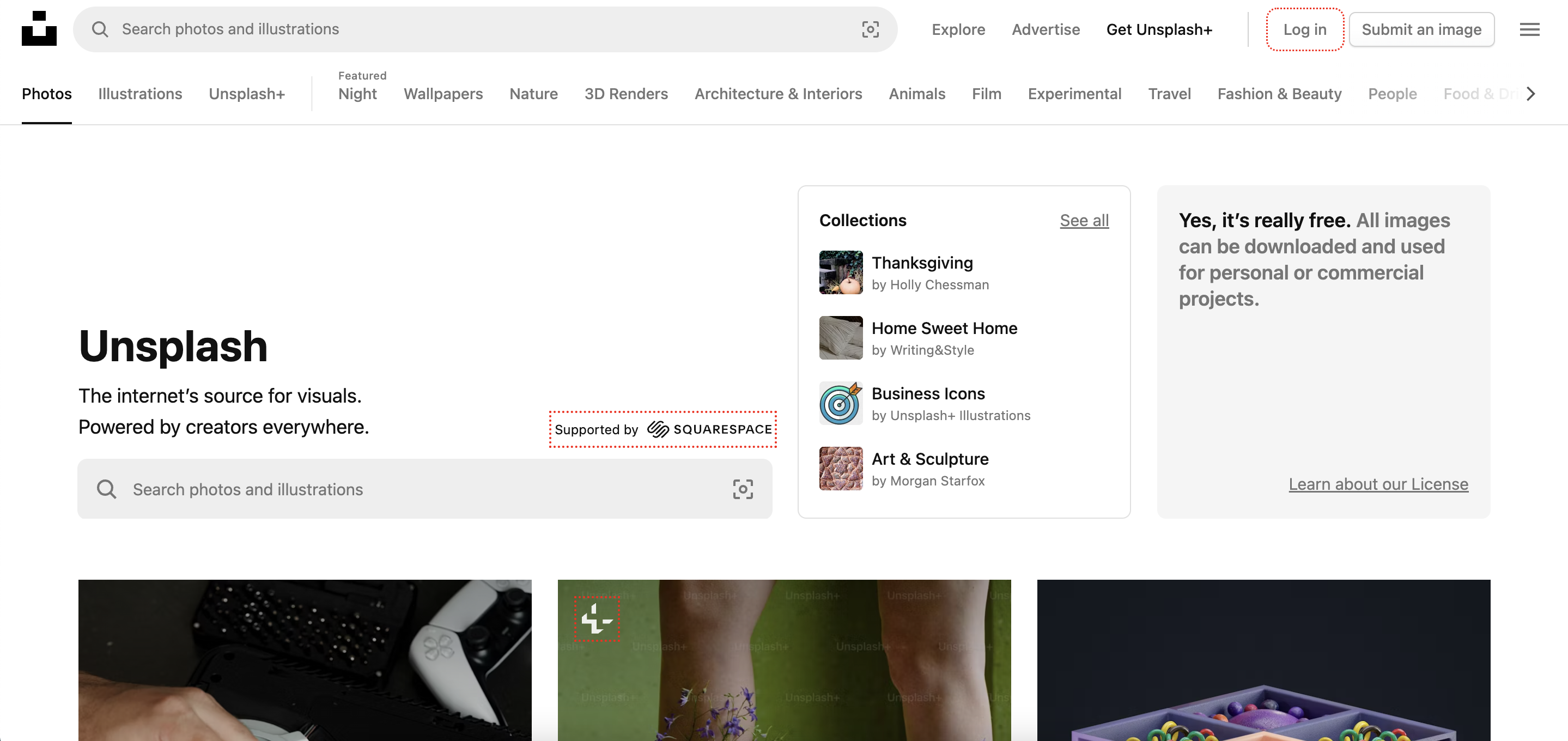
Task: Open visual search in the hero search box
Action: click(743, 489)
